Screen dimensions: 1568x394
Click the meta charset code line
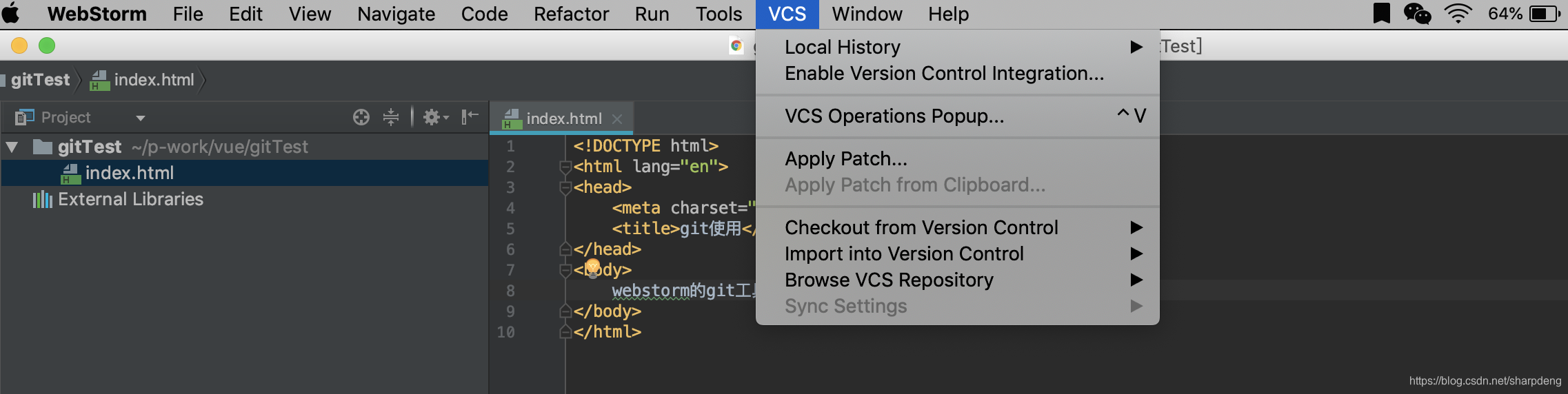683,208
